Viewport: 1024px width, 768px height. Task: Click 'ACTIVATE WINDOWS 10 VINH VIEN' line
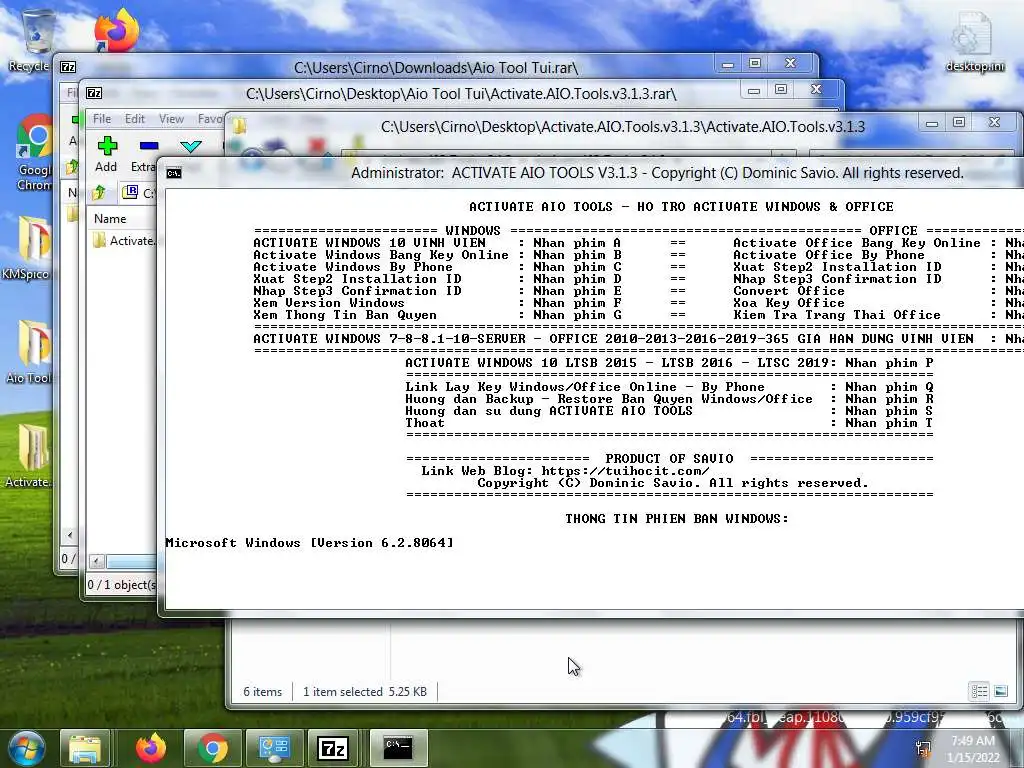(370, 243)
